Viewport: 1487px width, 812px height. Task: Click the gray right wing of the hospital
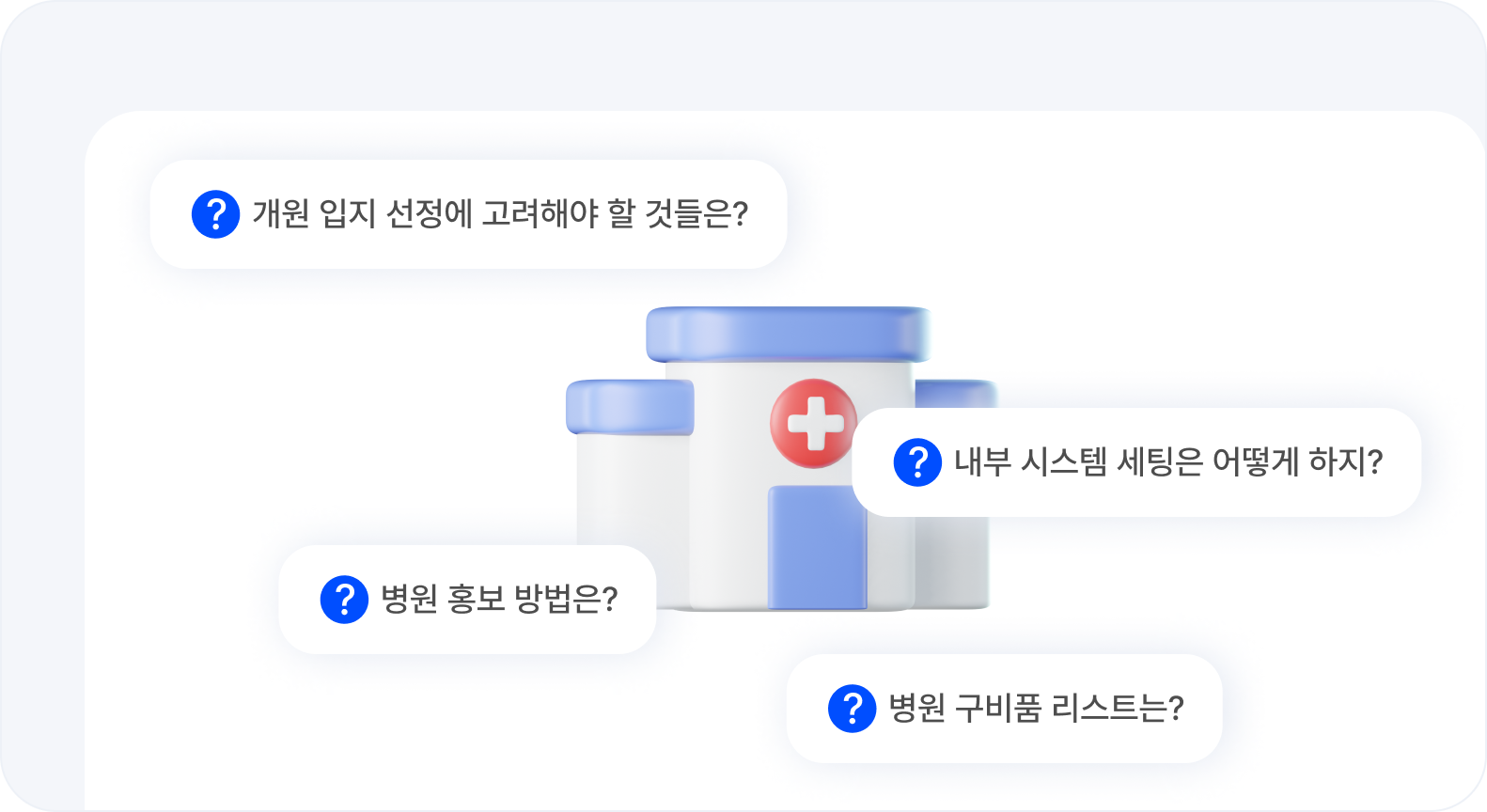951,561
